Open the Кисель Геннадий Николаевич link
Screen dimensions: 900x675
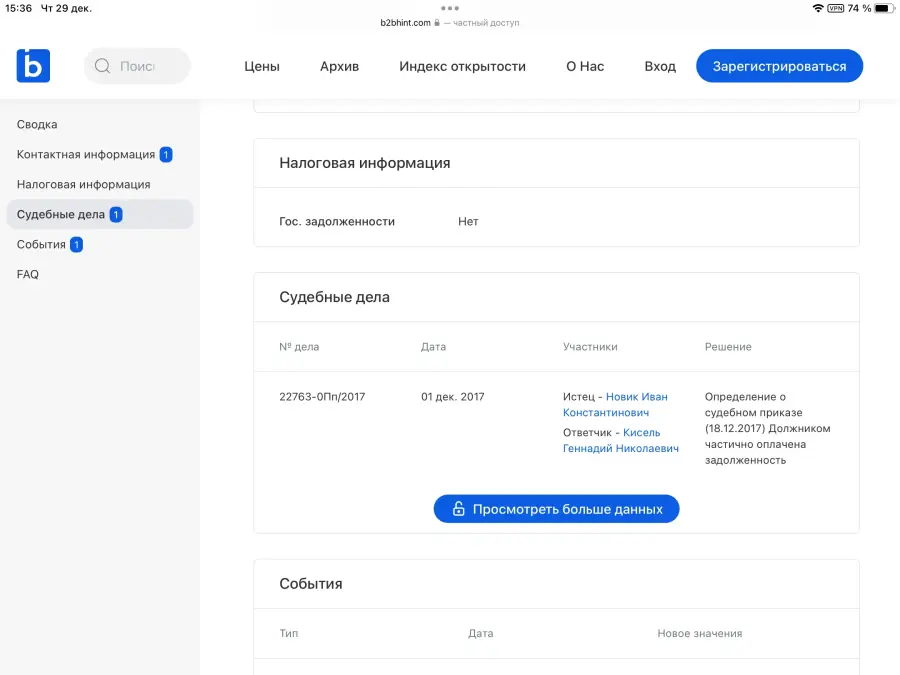[x=620, y=440]
